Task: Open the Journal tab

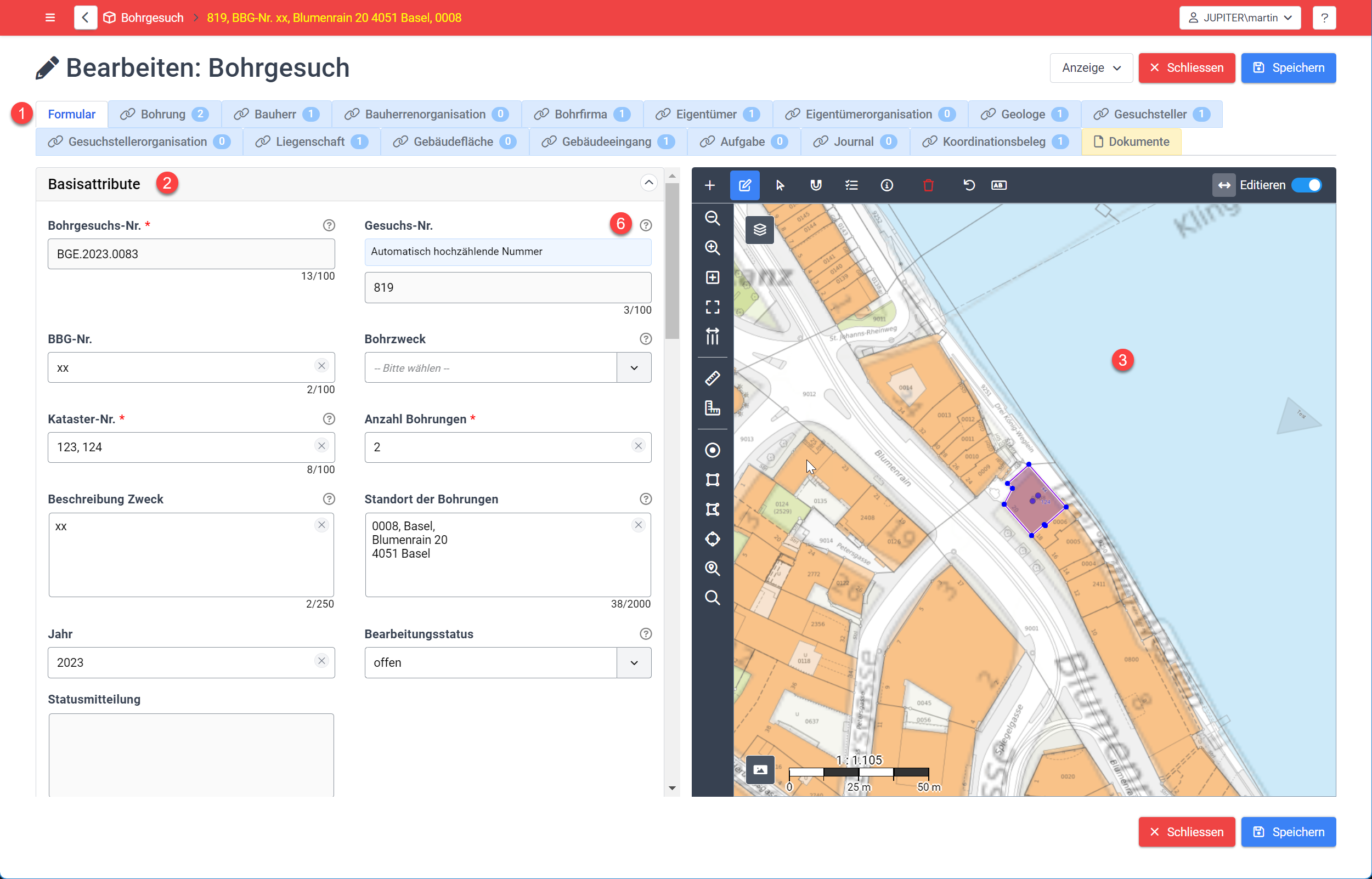Action: (855, 141)
